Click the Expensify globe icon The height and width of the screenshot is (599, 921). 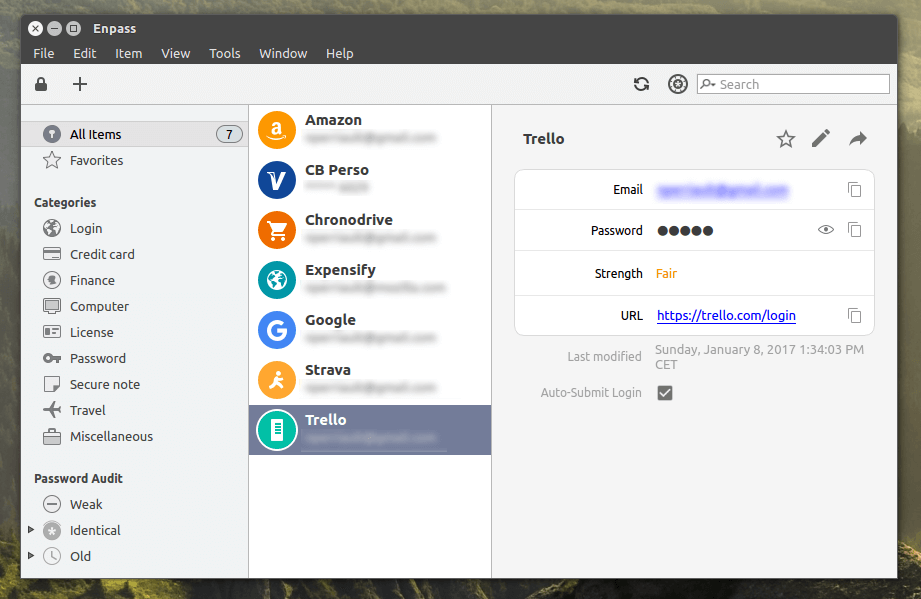[277, 280]
